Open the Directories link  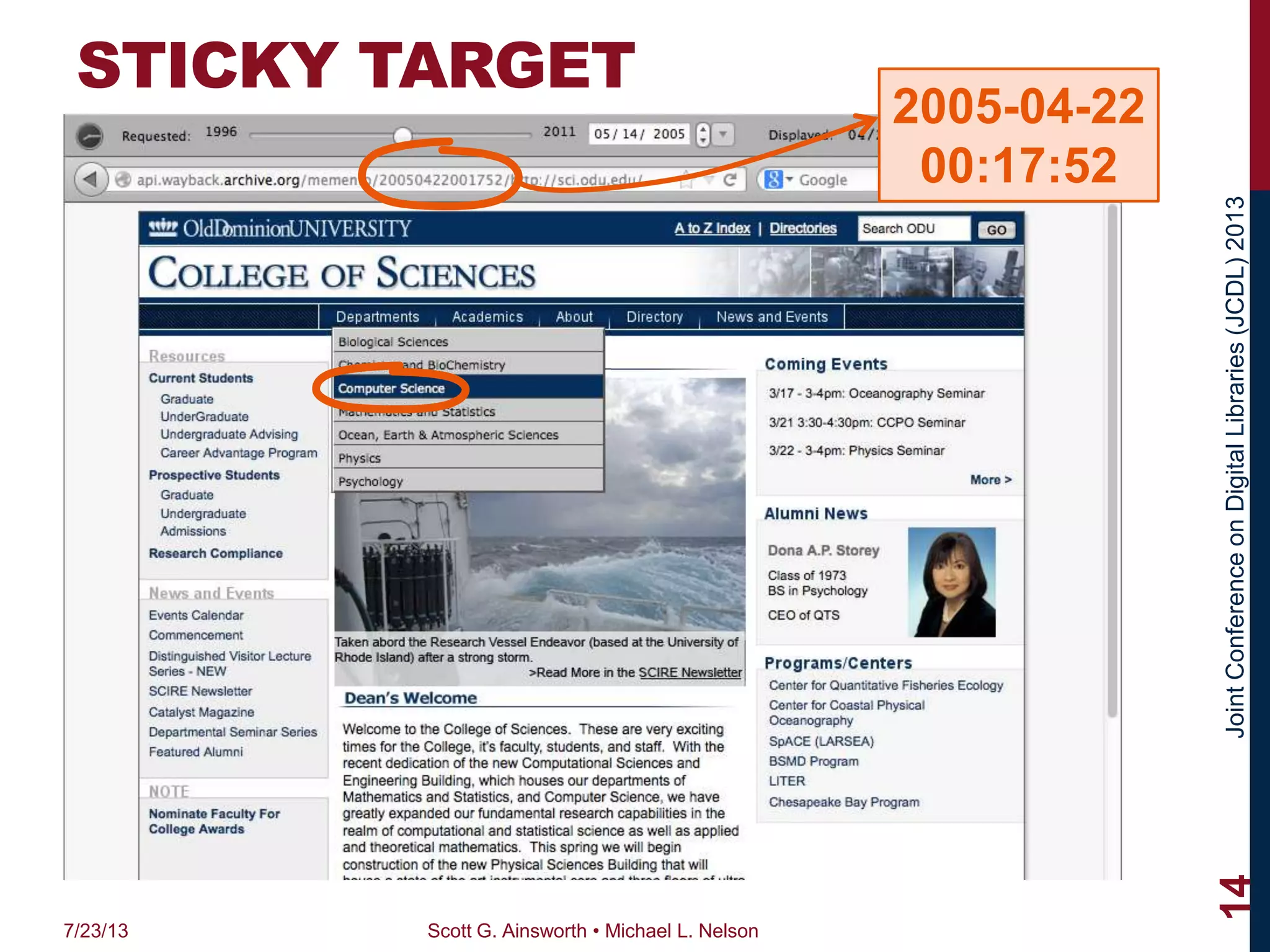[803, 229]
